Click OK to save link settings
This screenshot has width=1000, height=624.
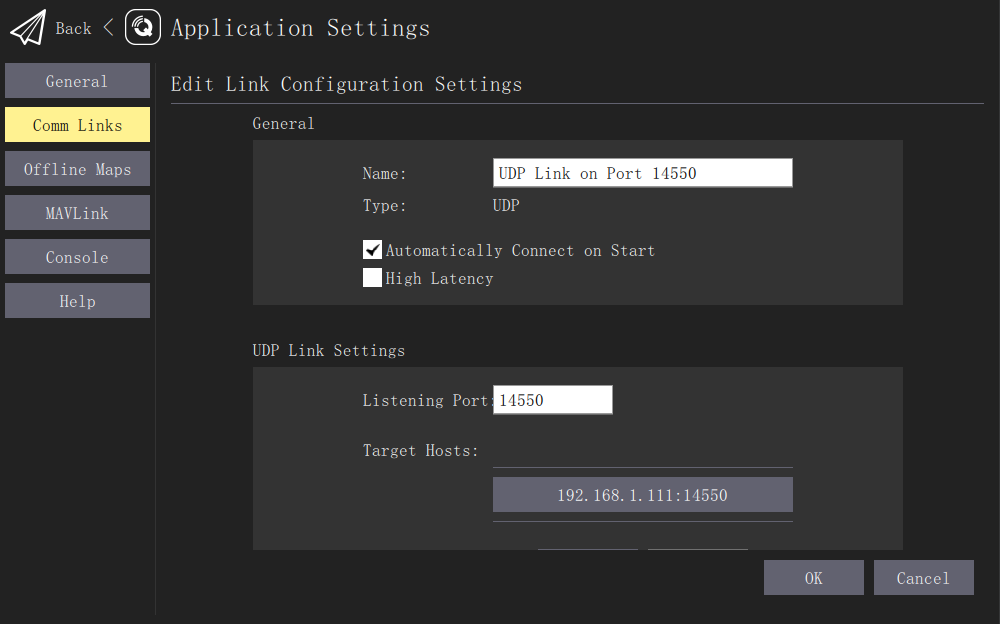813,577
